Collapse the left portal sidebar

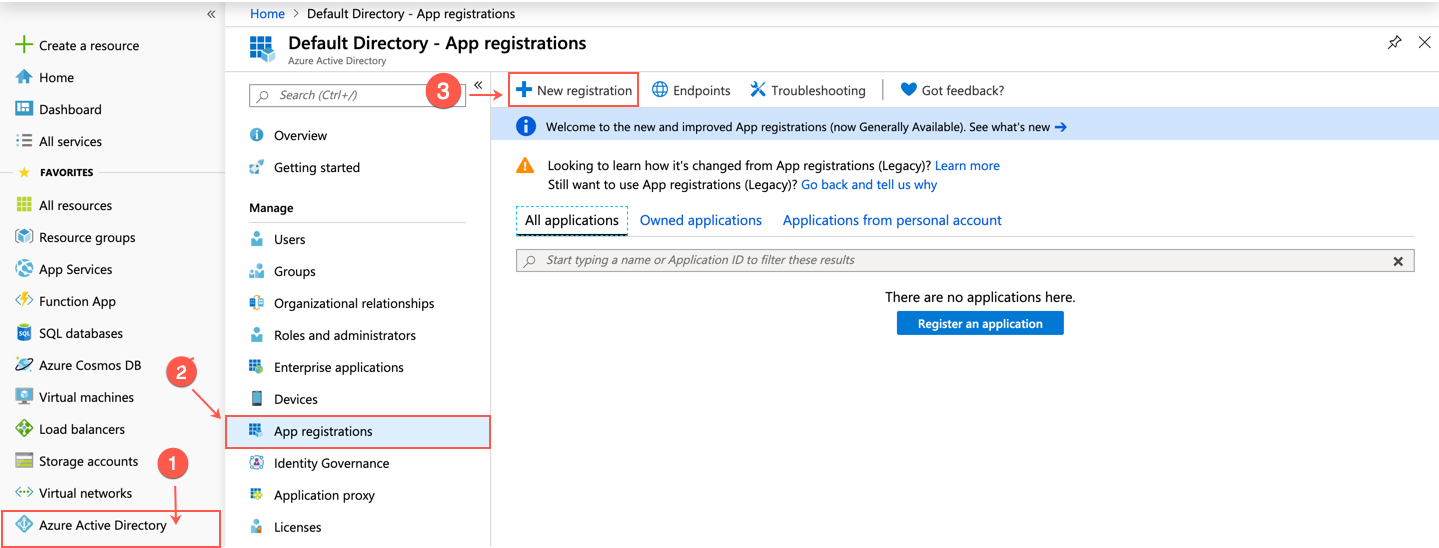(211, 14)
